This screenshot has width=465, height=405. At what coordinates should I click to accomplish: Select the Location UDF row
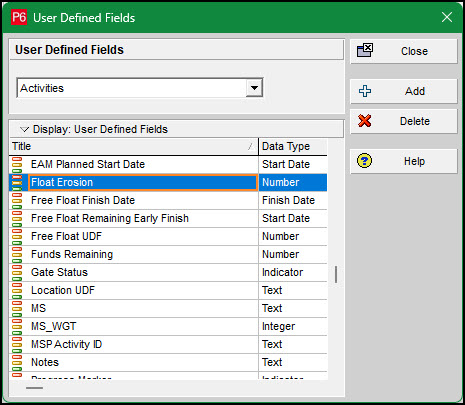(168, 290)
